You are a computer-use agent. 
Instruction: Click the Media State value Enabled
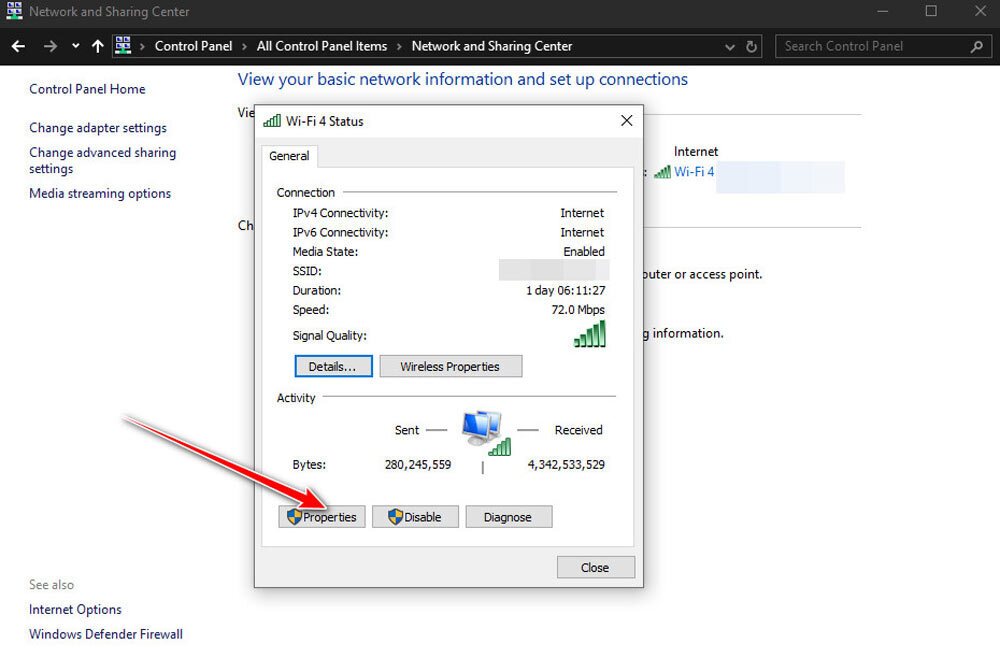584,252
